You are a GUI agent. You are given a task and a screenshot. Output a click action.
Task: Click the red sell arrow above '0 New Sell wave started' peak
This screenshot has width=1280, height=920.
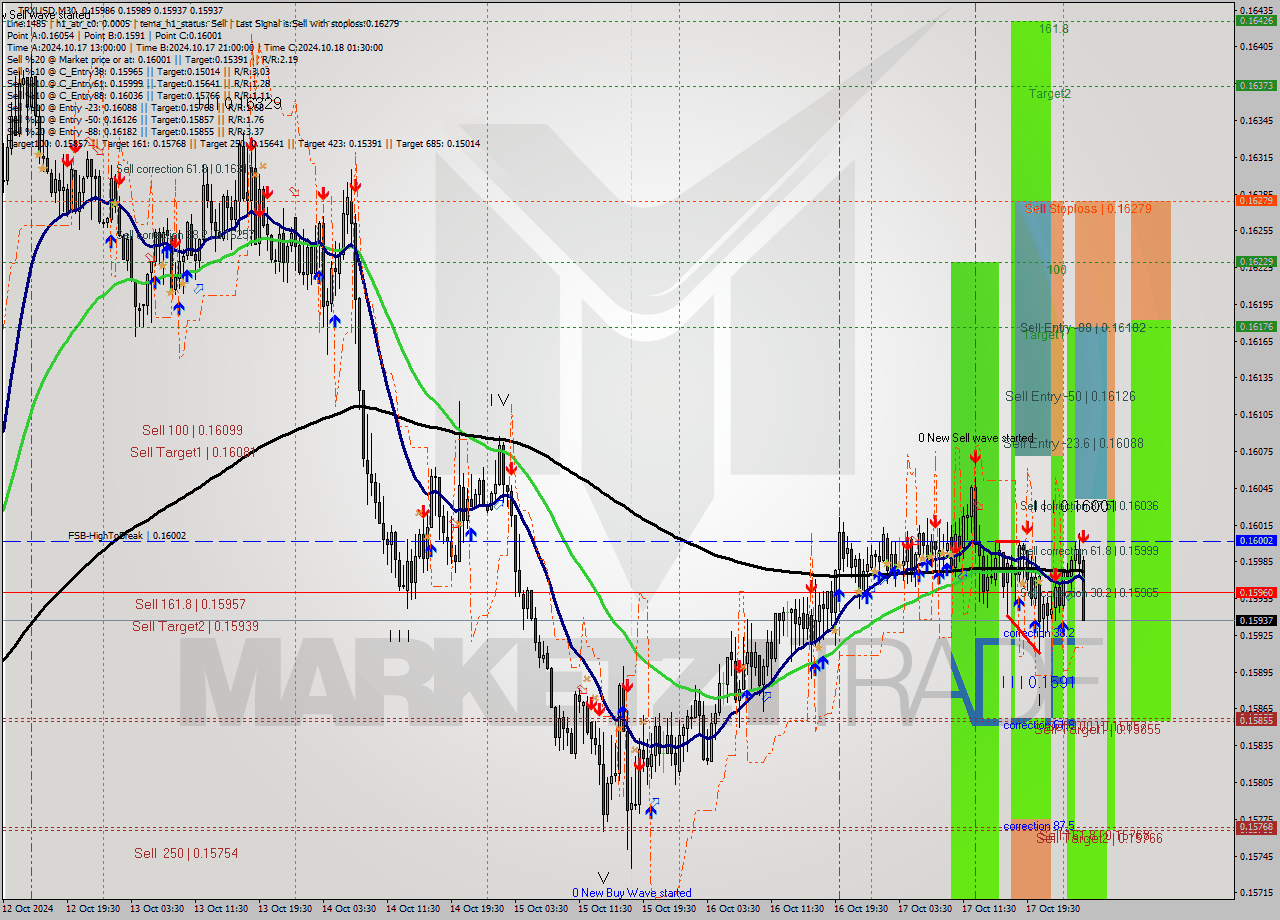tap(975, 457)
